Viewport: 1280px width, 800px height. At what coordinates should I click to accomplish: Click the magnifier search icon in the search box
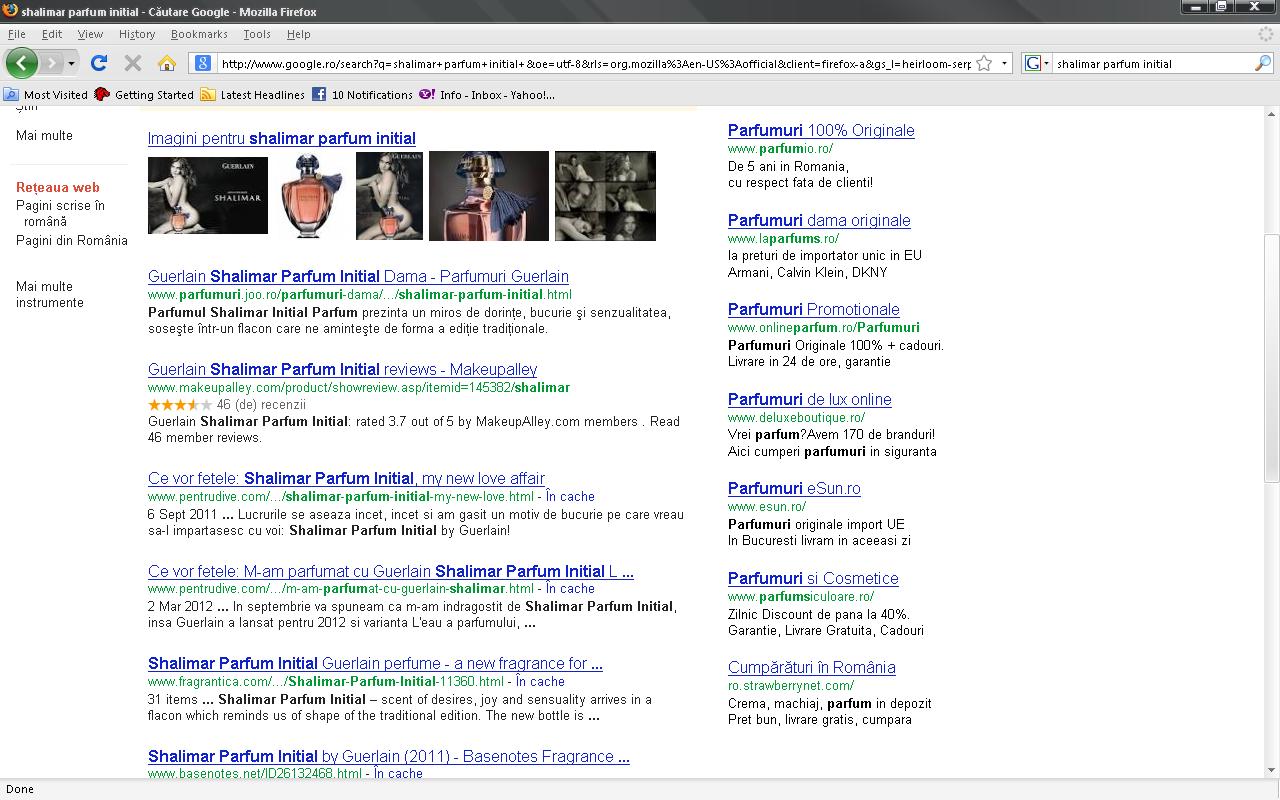point(1263,63)
